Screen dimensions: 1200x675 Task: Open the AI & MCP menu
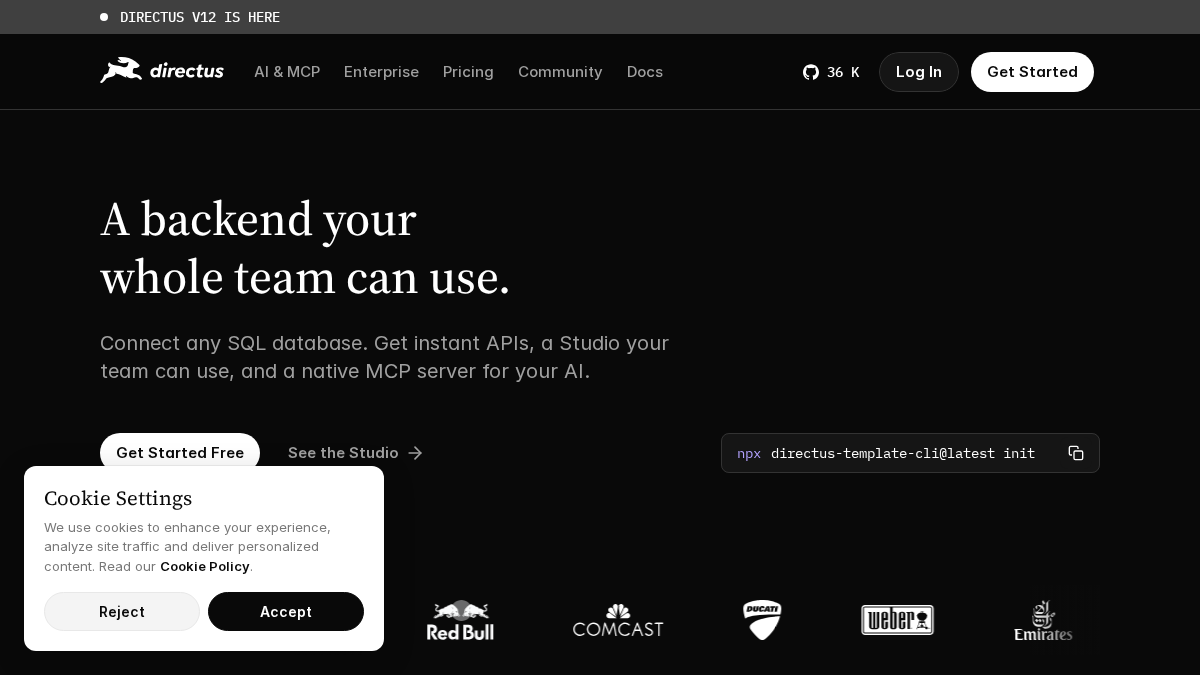tap(287, 72)
